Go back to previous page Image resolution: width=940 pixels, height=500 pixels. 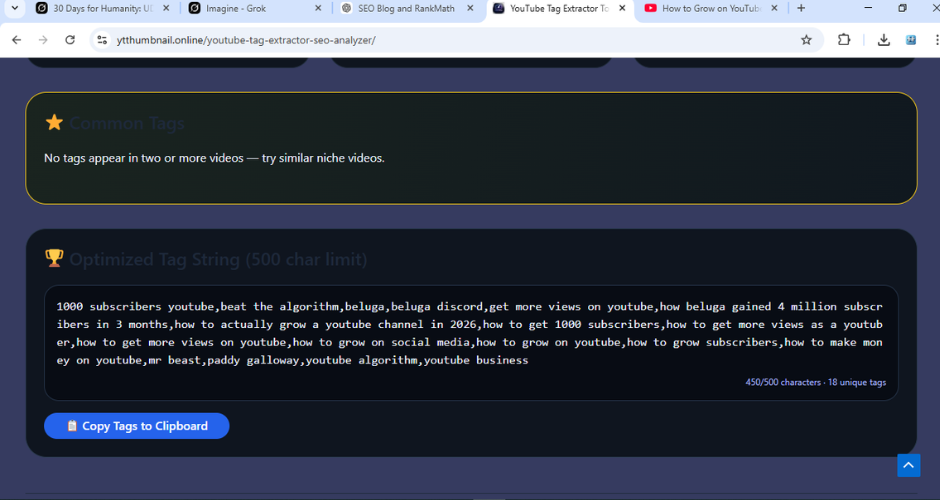(17, 40)
